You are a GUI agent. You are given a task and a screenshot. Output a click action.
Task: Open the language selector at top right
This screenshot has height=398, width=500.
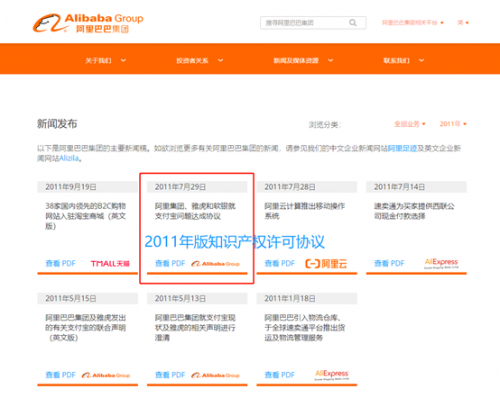tap(463, 23)
